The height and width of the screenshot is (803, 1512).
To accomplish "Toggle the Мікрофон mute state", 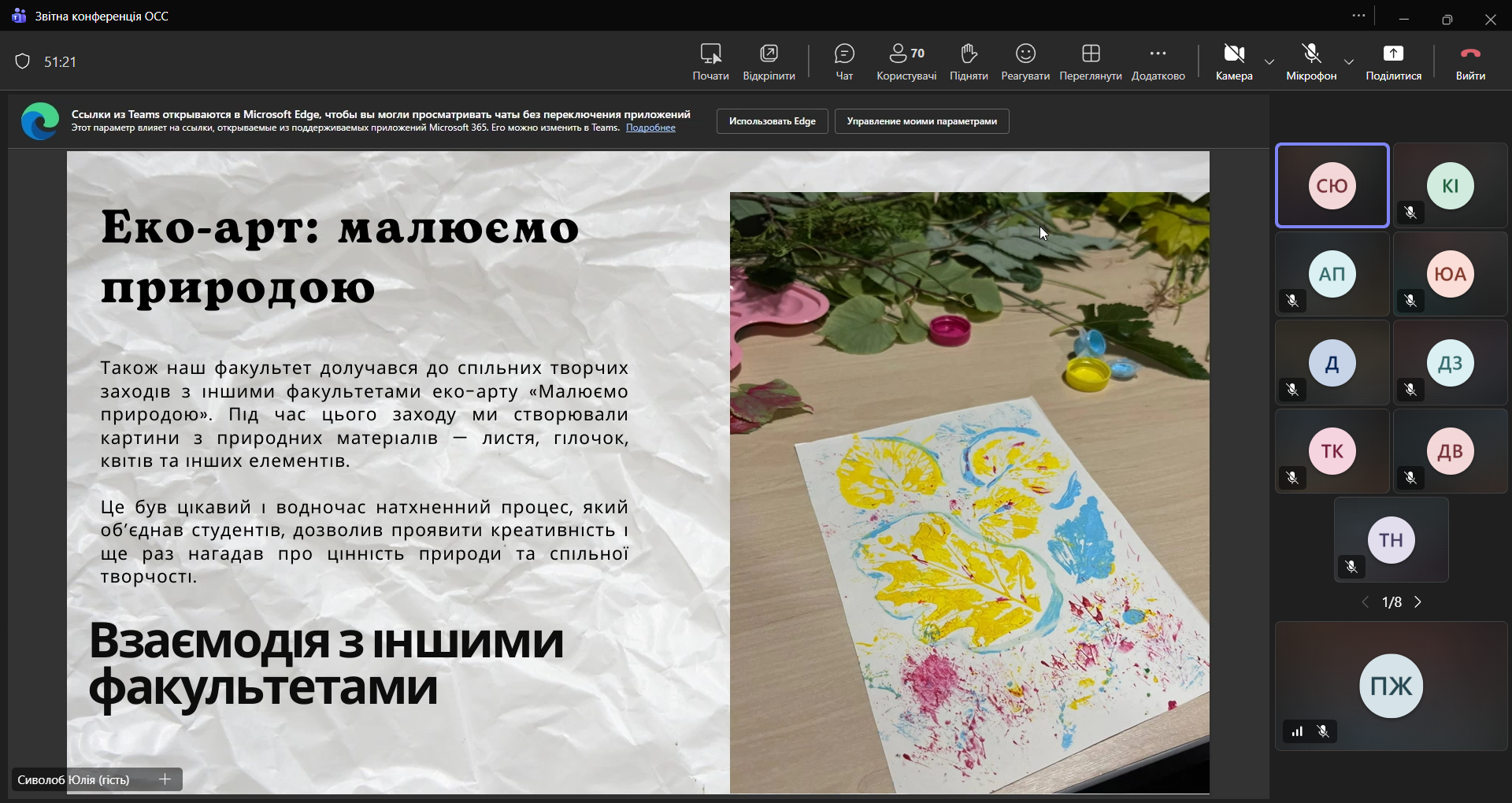I will point(1312,62).
